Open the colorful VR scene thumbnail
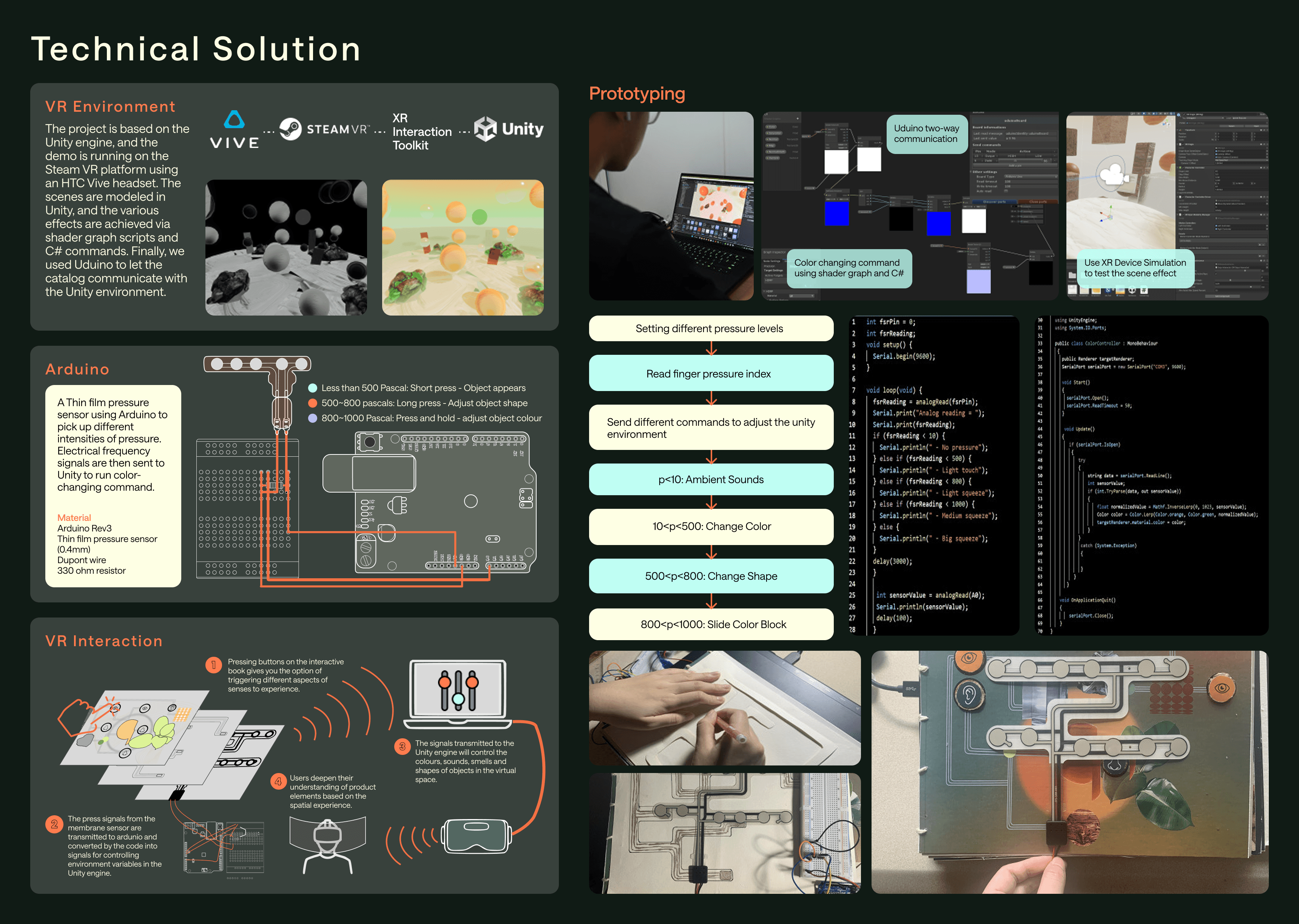 point(462,248)
